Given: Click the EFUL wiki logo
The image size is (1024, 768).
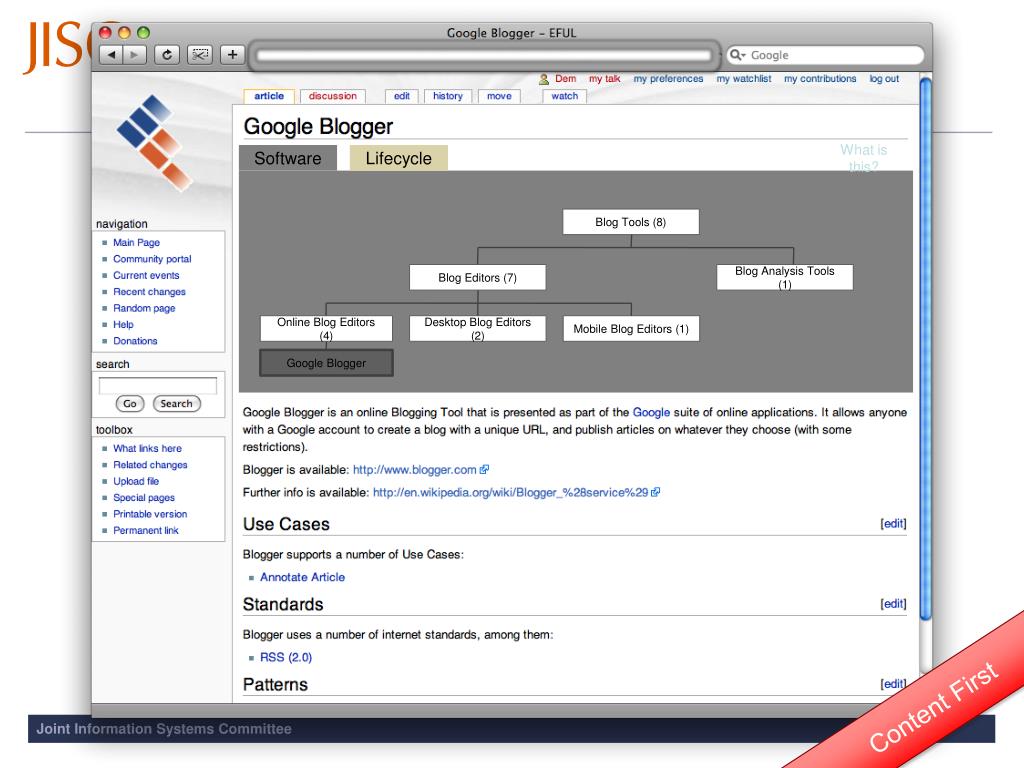Looking at the screenshot, I should tap(155, 142).
